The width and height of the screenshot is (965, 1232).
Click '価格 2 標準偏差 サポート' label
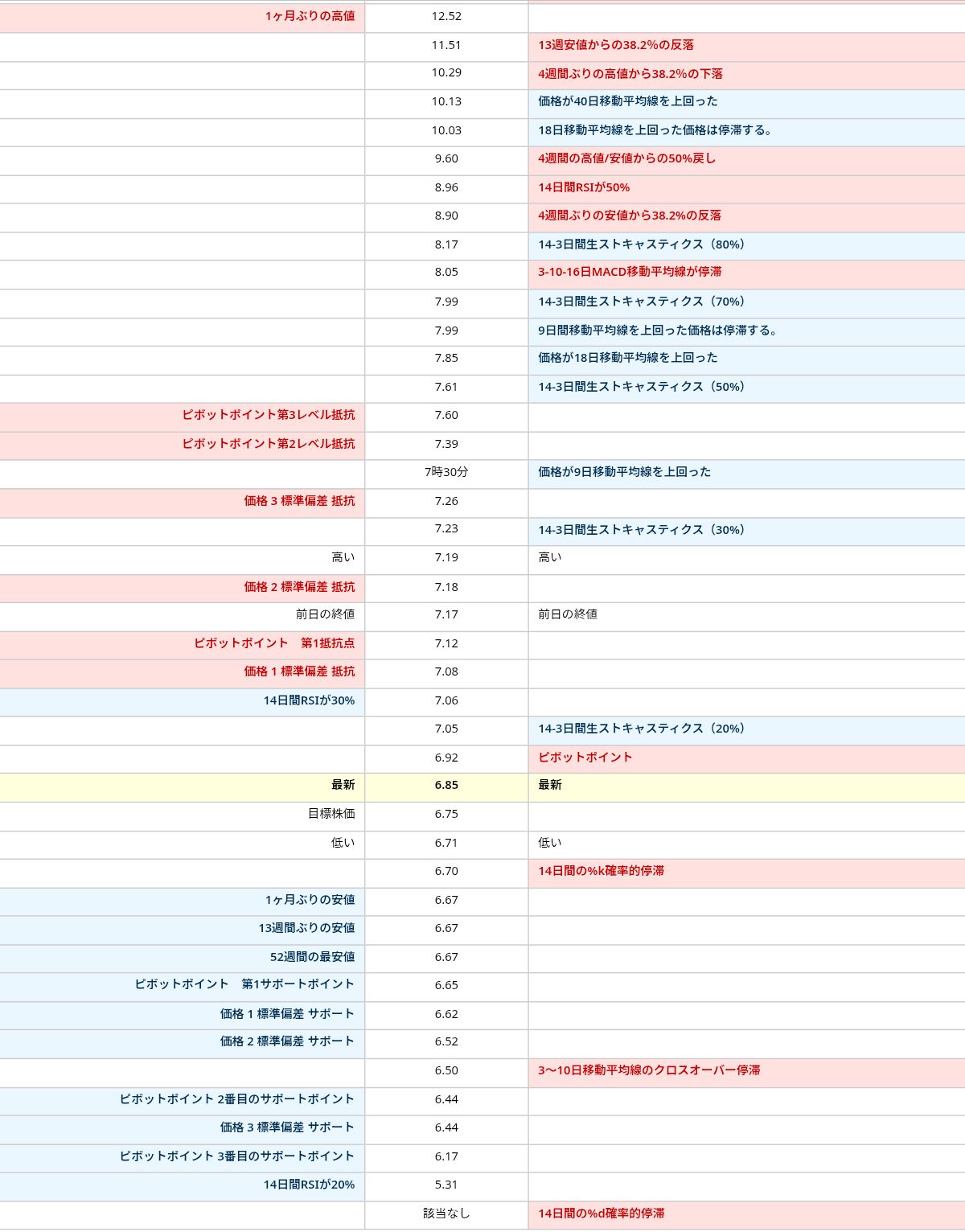(x=287, y=1041)
